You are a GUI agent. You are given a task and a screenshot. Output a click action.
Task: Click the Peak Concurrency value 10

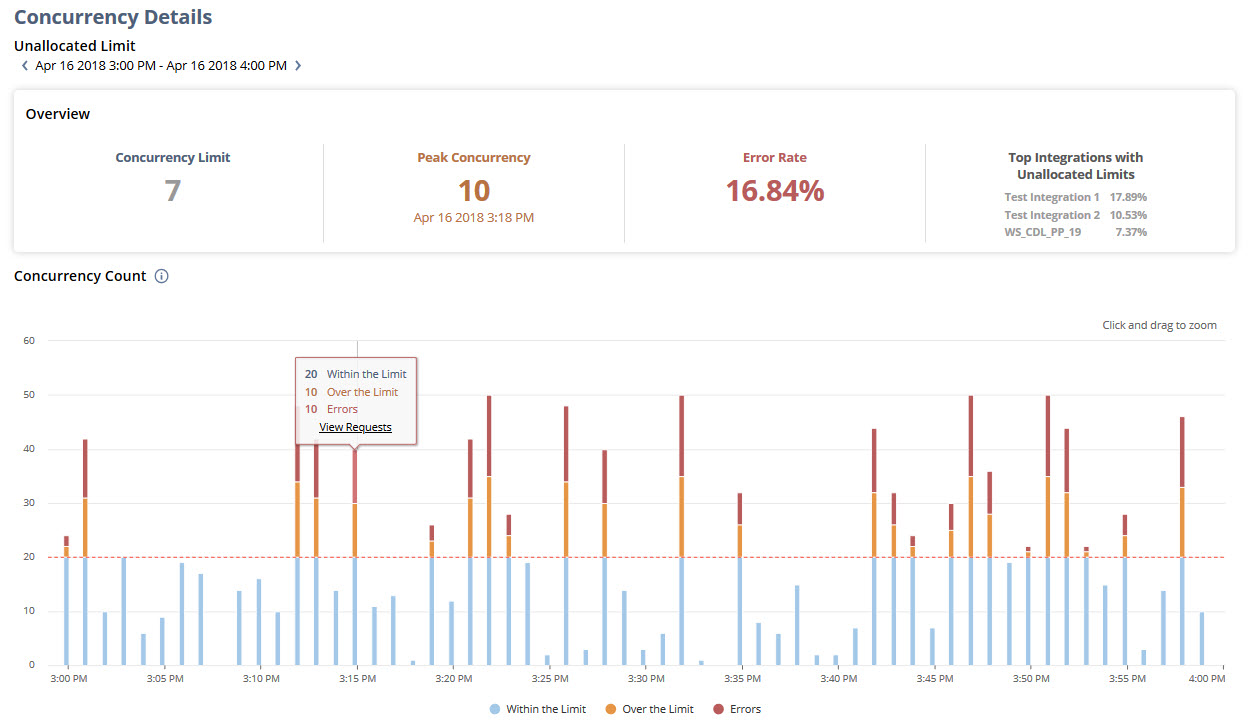pyautogui.click(x=474, y=191)
